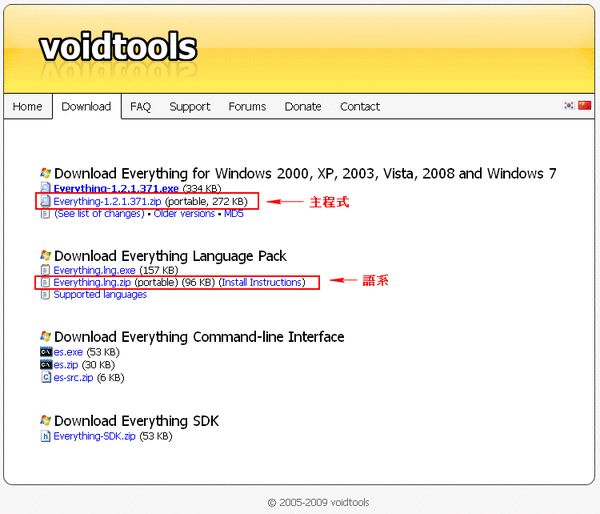Click Windows logo beside Everything SDK heading
Screen dimensions: 600x514
click(46, 420)
